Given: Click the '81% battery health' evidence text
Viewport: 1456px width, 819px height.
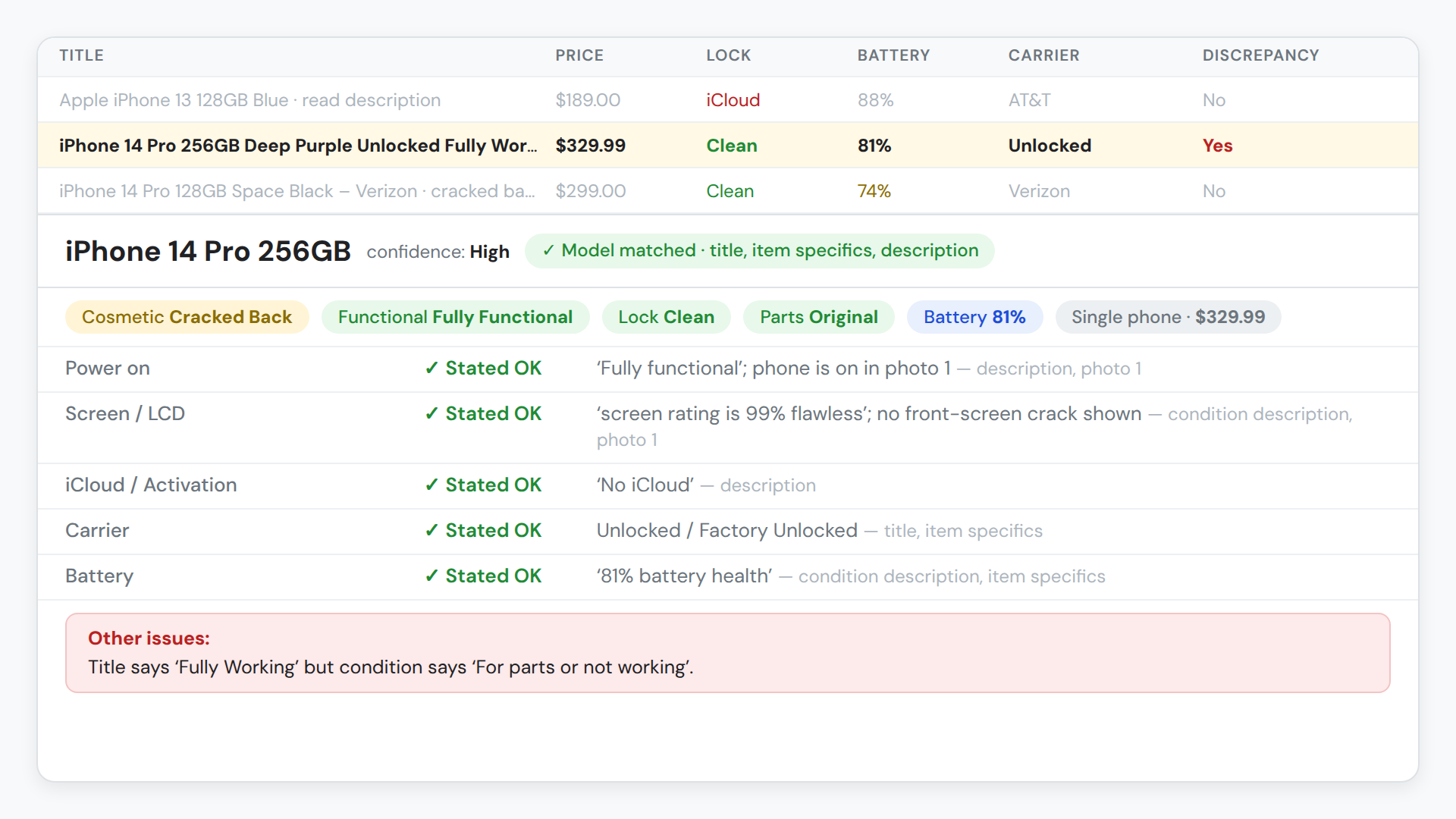Looking at the screenshot, I should coord(684,576).
